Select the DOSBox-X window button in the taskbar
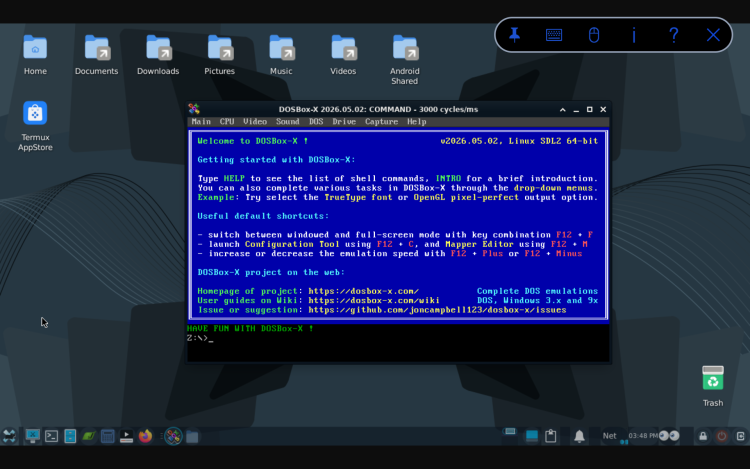 (173, 436)
